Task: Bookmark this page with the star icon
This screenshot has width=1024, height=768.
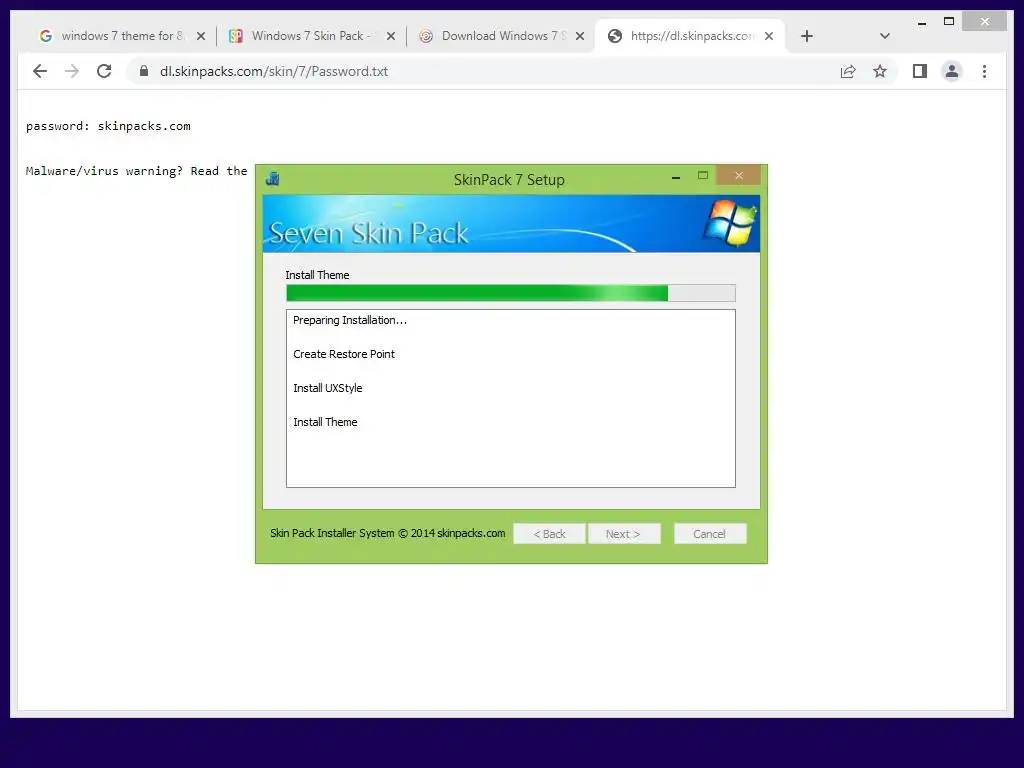Action: pos(880,71)
